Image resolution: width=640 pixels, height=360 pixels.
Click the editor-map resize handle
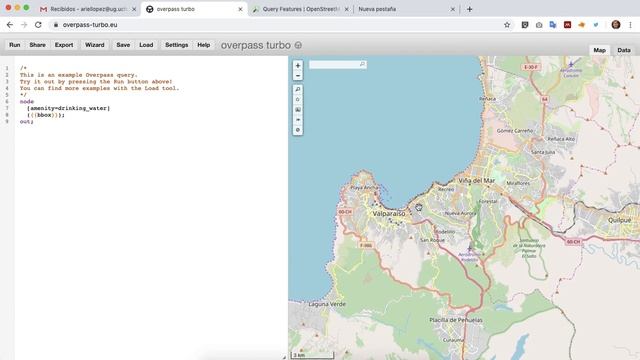(x=284, y=357)
